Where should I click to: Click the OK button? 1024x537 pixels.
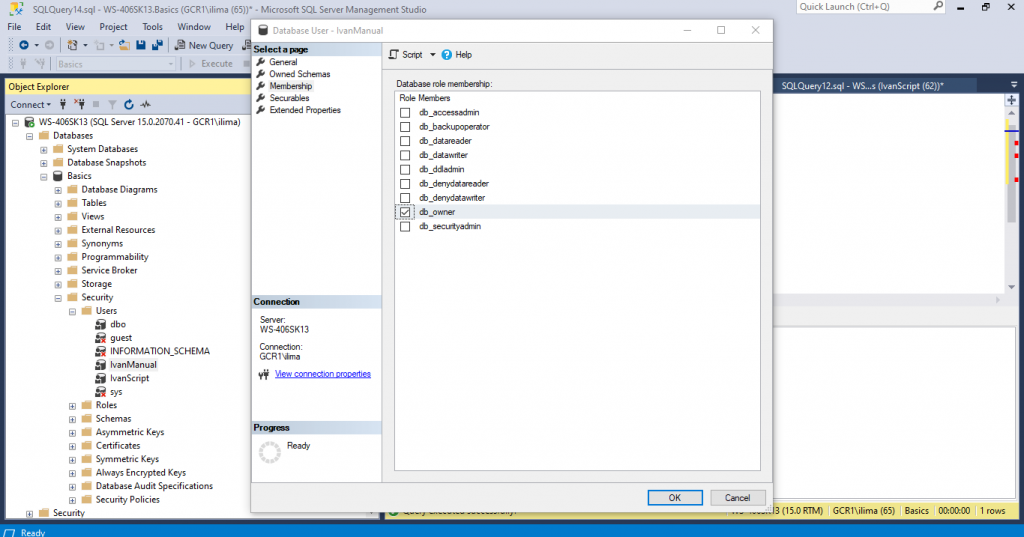(x=675, y=498)
